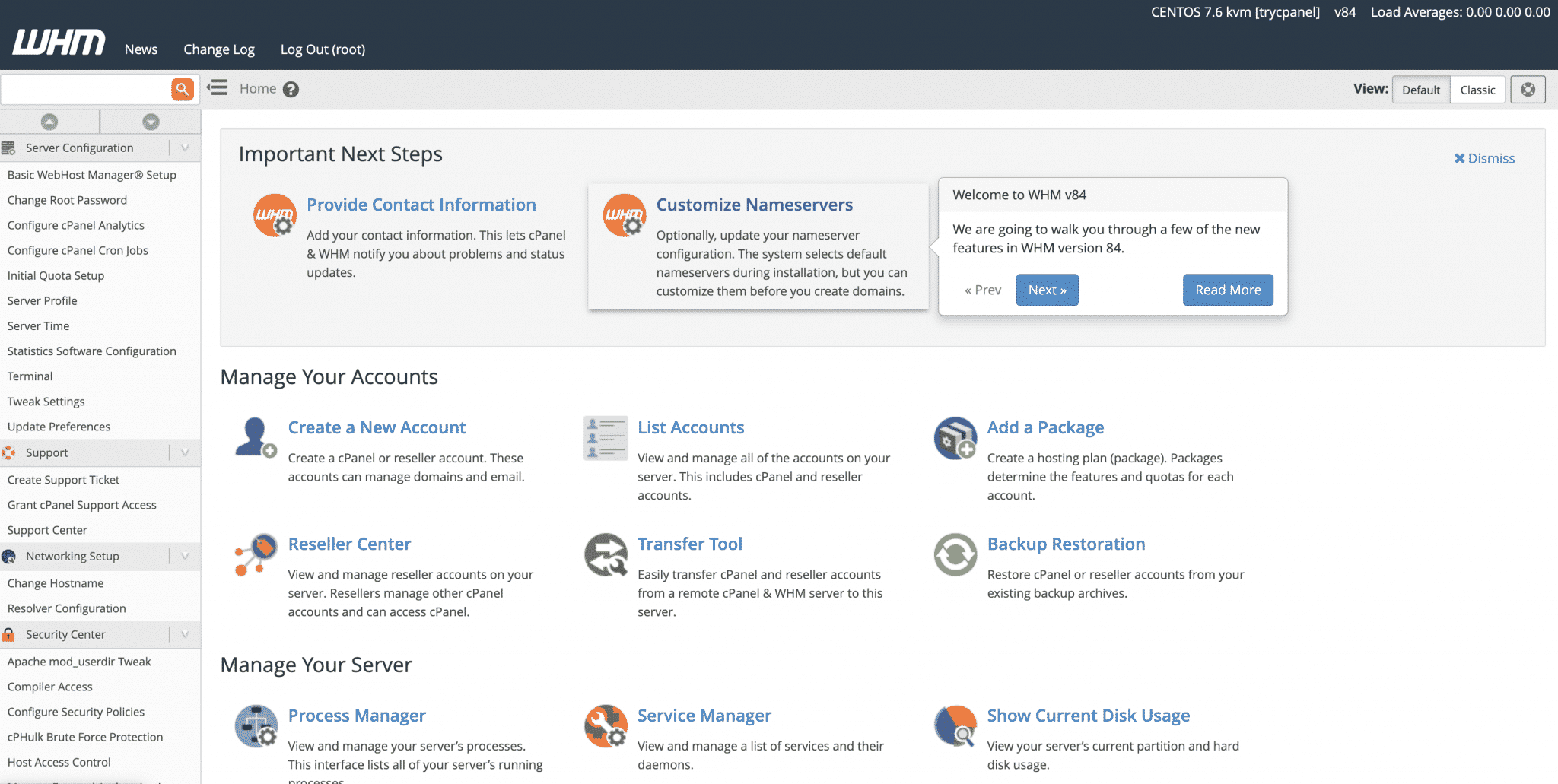Switch to Default view
Image resolution: width=1558 pixels, height=784 pixels.
click(1421, 90)
